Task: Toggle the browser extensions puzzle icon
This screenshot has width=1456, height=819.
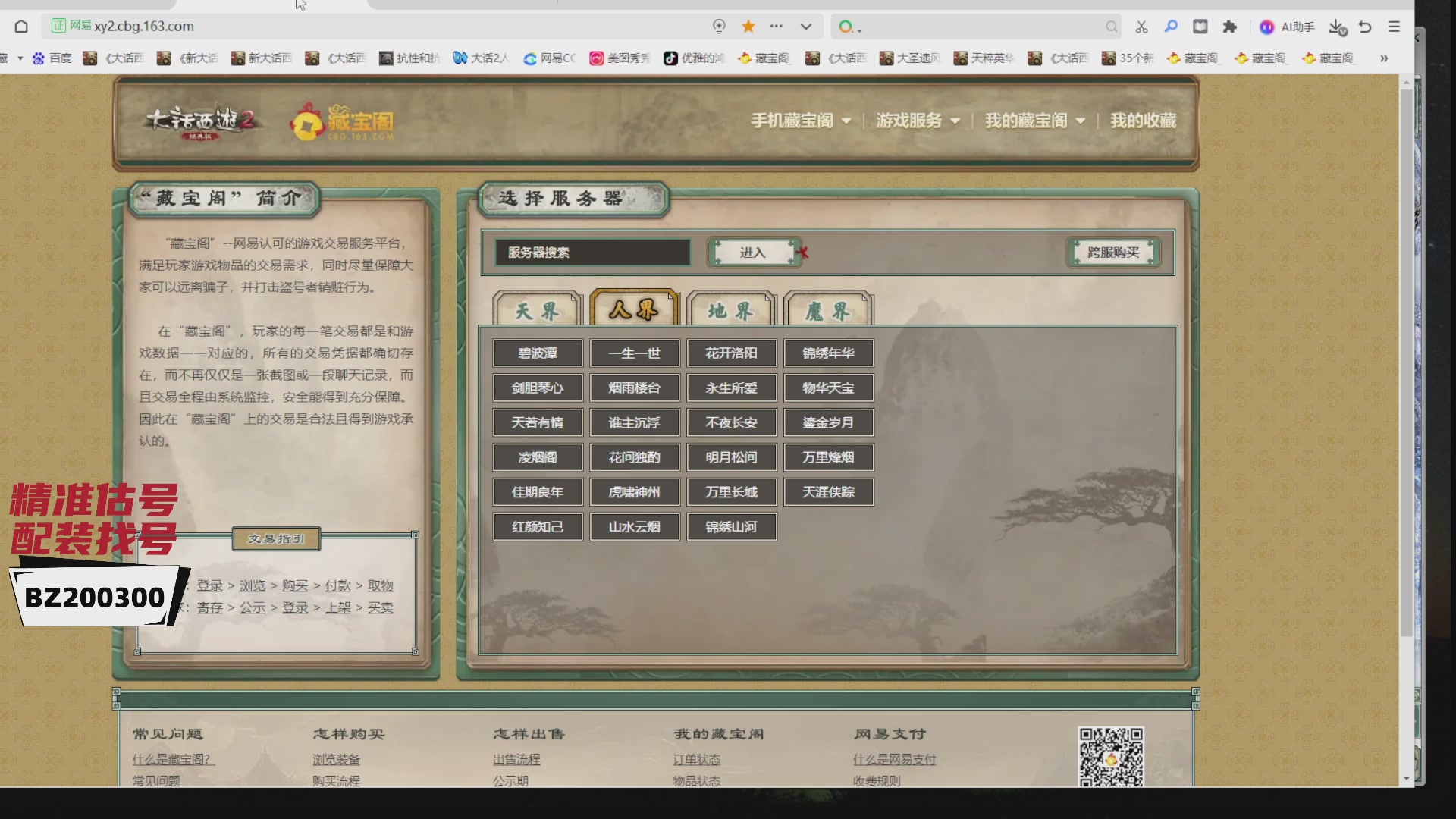Action: (1230, 27)
